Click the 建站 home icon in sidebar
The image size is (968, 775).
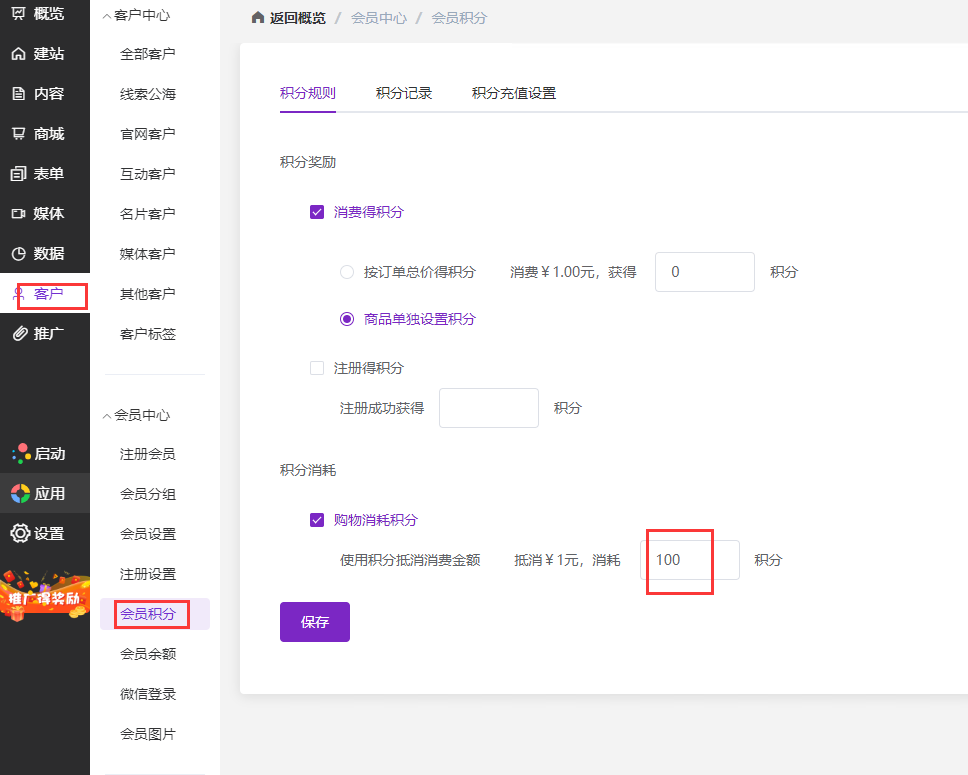18,54
